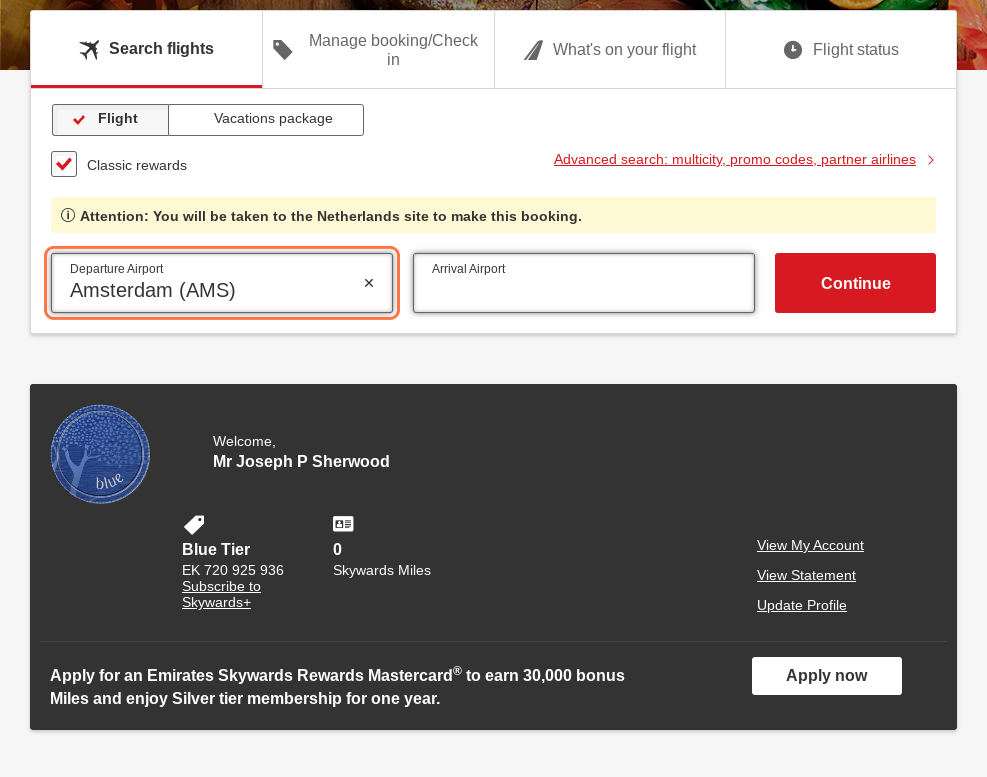987x777 pixels.
Task: Select the Flight option
Action: coord(110,120)
